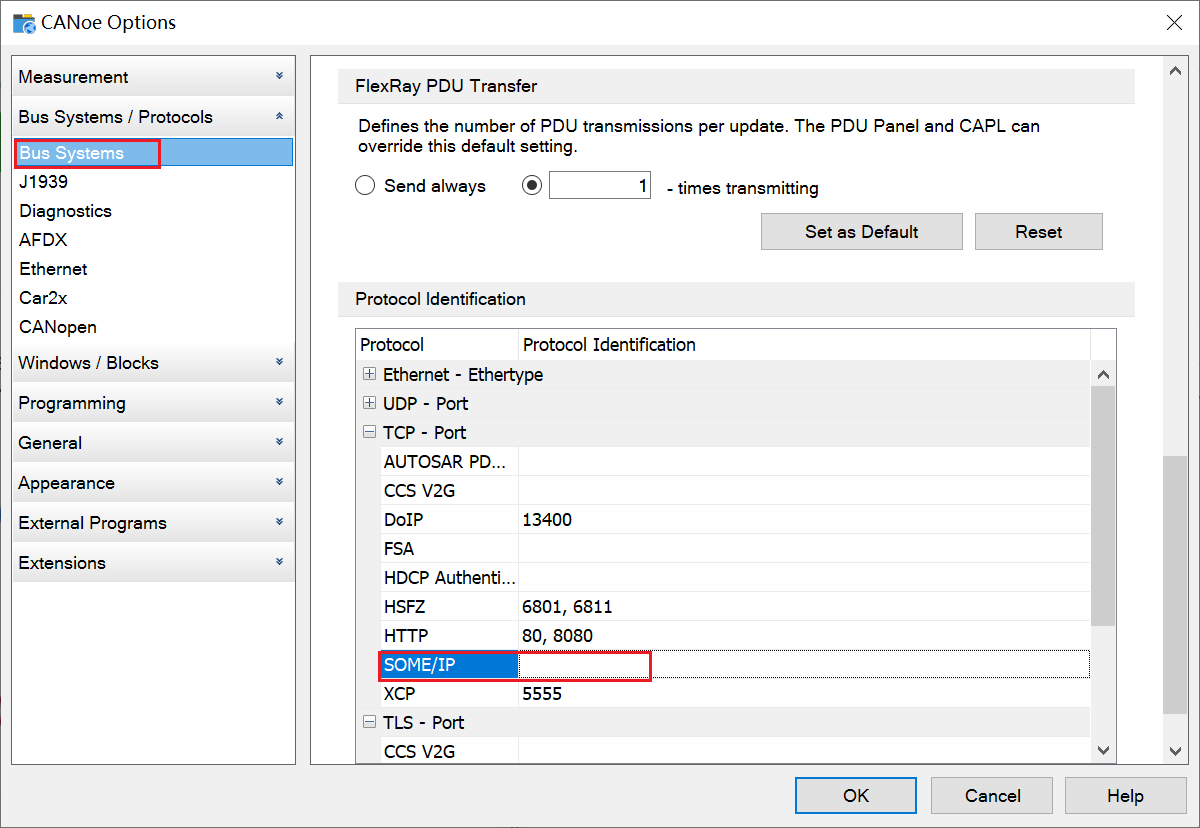Expand the Appearance section

click(154, 483)
